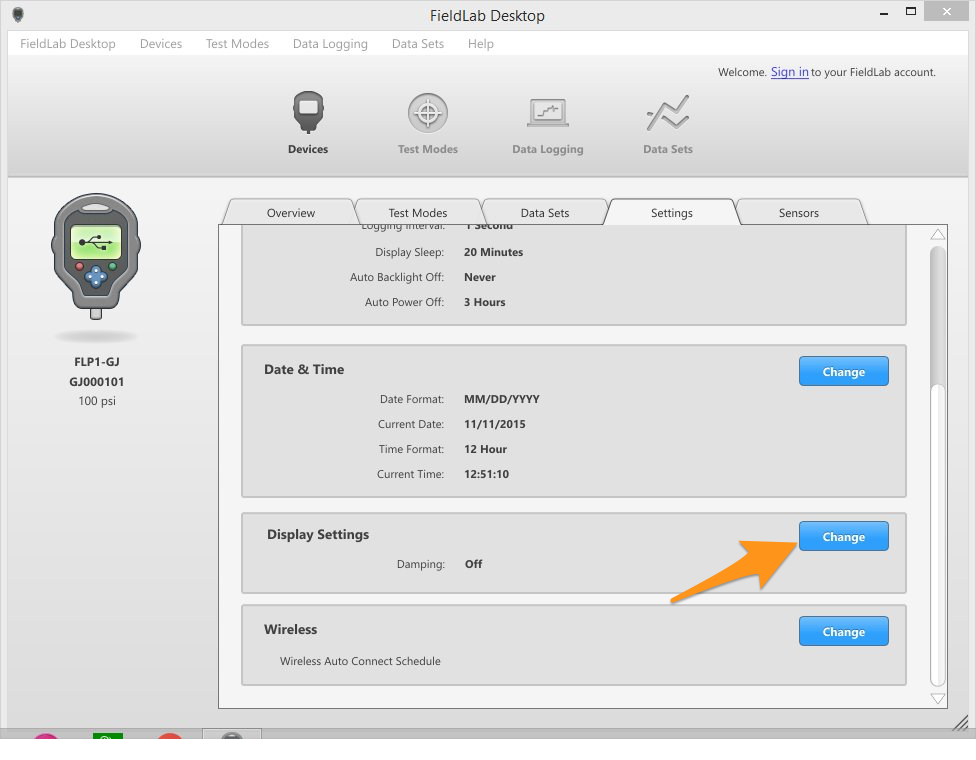The width and height of the screenshot is (976, 760).
Task: Click the window resize grip corner
Action: [960, 723]
